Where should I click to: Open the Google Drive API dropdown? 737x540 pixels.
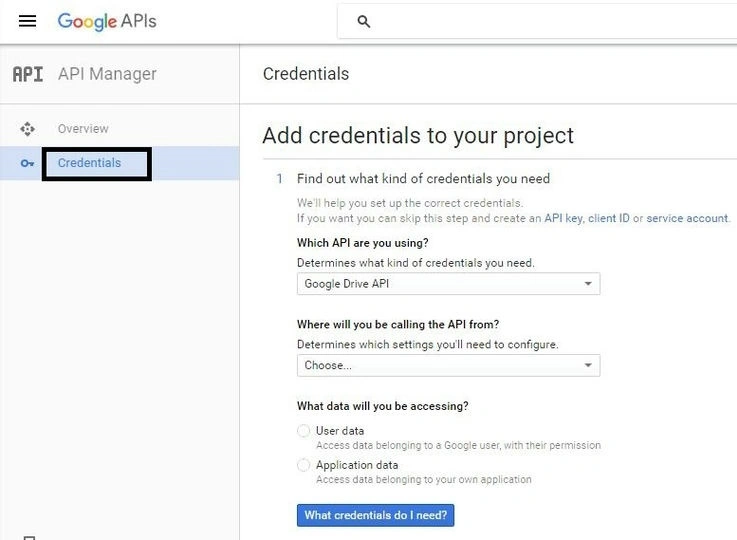pyautogui.click(x=448, y=283)
